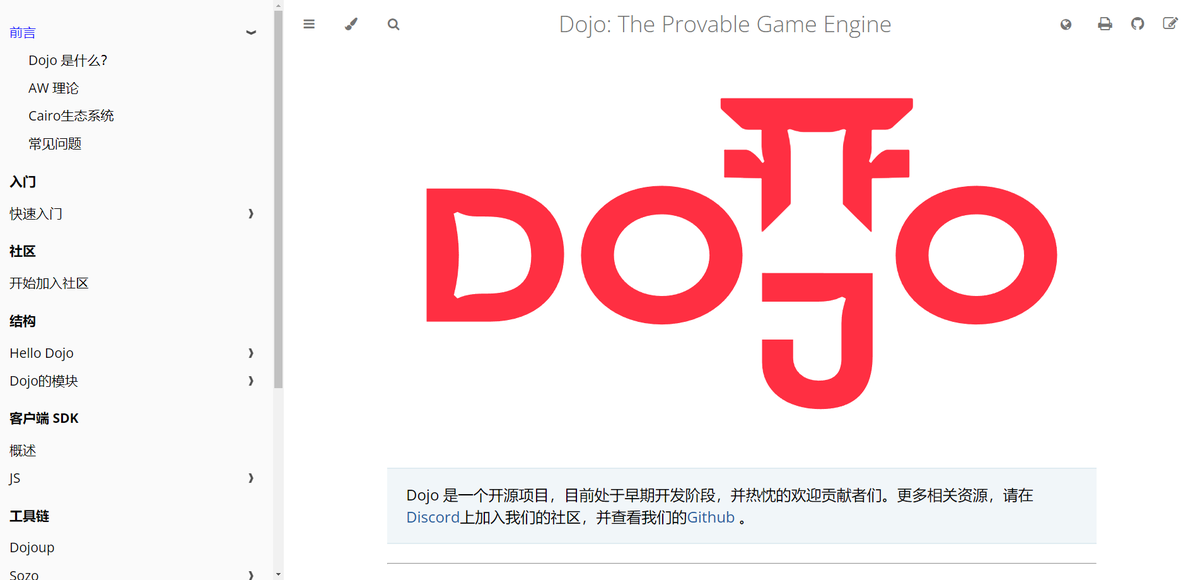This screenshot has height=580, width=1200.
Task: Open the JS chapter in sidebar
Action: pos(15,479)
